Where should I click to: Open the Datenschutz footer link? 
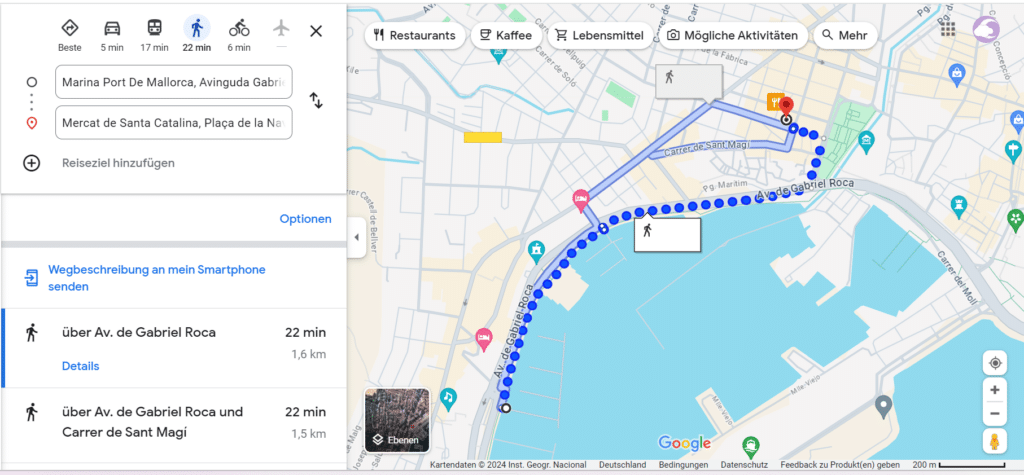(x=744, y=465)
